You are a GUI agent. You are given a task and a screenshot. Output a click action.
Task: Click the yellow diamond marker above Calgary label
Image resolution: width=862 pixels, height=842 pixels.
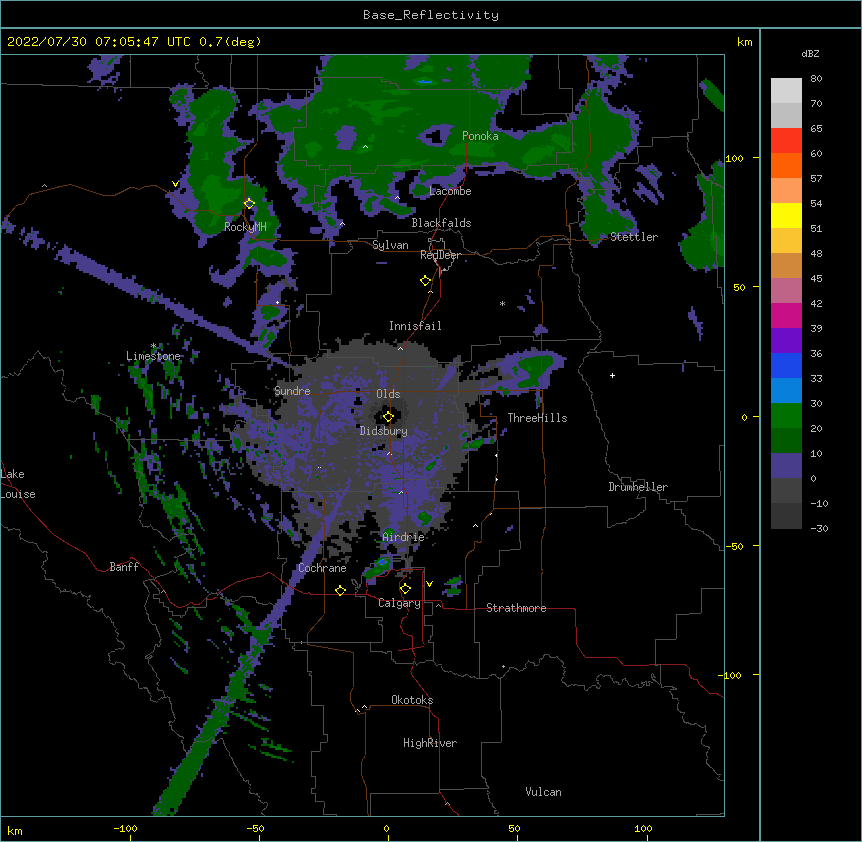point(405,589)
